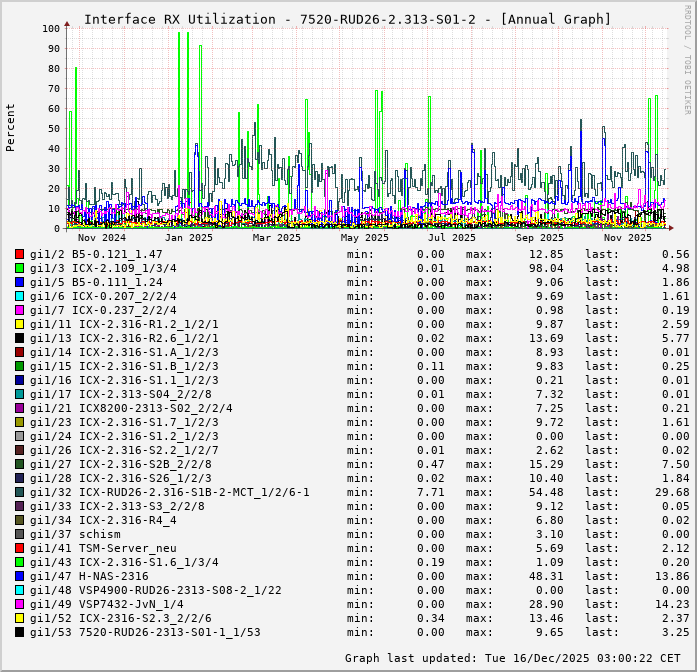
Task: Click the Sep 2025 x-axis label
Action: click(x=540, y=238)
